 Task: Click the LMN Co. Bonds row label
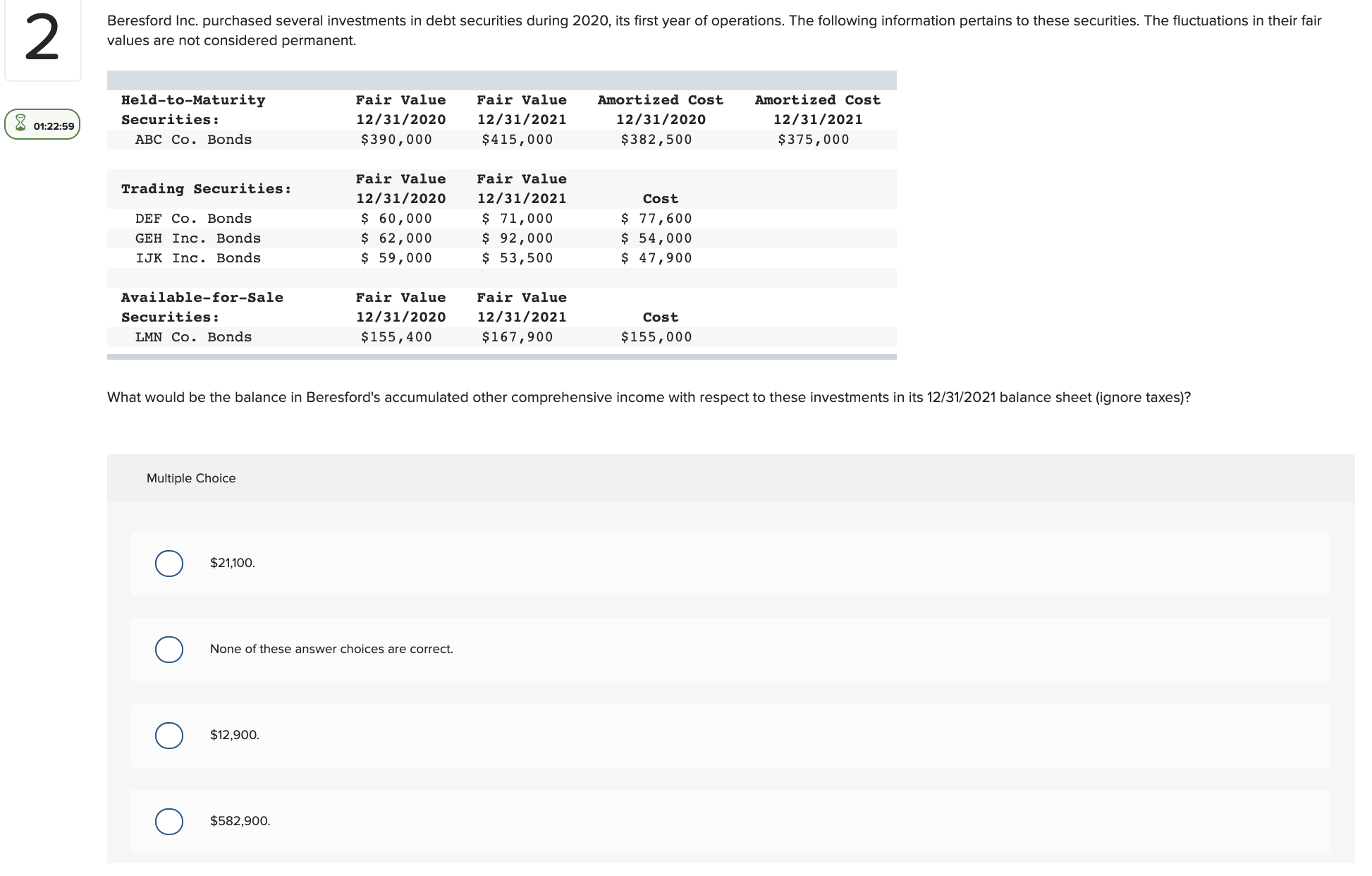click(193, 337)
